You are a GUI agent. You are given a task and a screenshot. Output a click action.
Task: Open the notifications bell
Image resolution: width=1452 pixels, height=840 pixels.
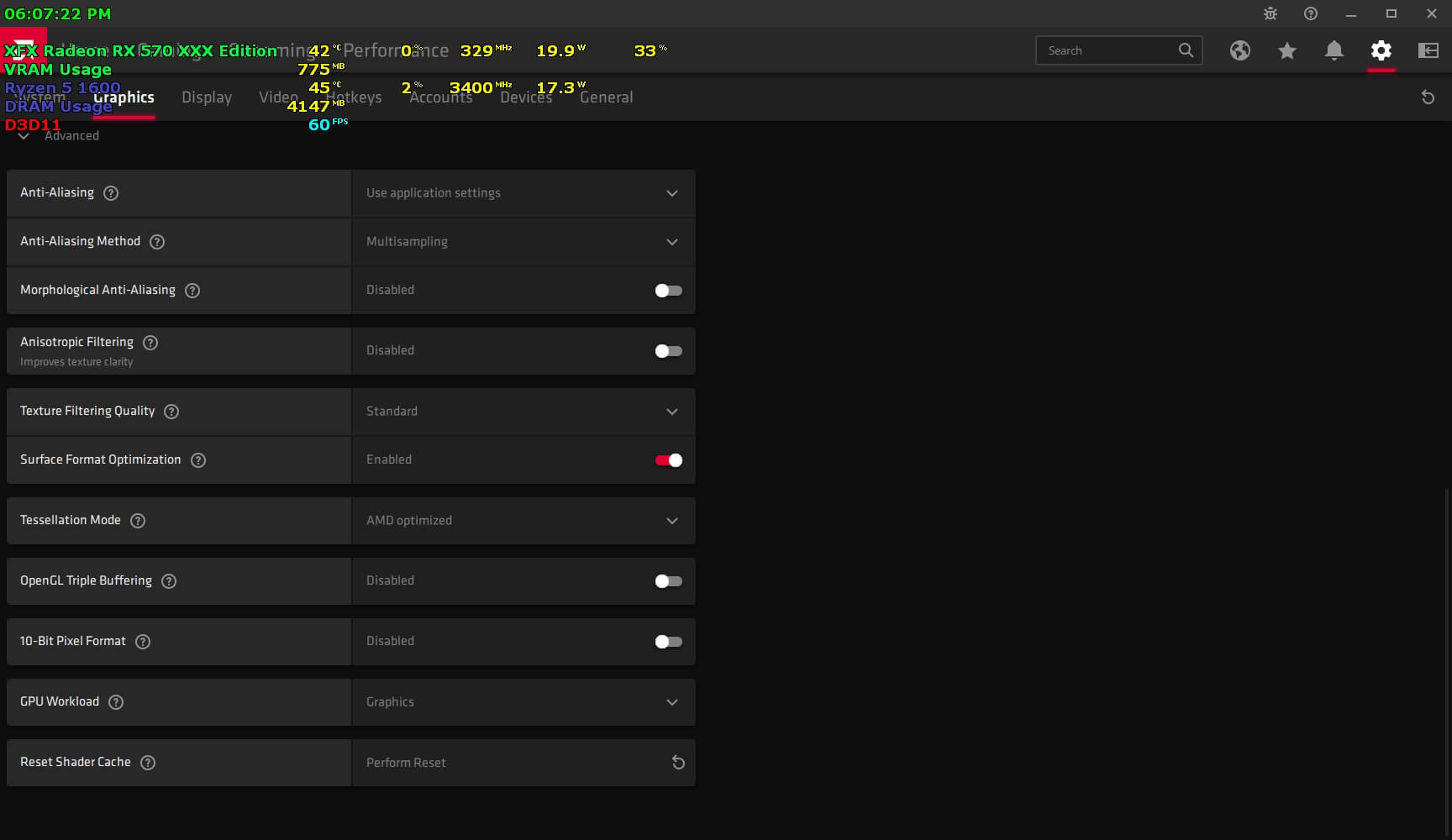[1334, 50]
